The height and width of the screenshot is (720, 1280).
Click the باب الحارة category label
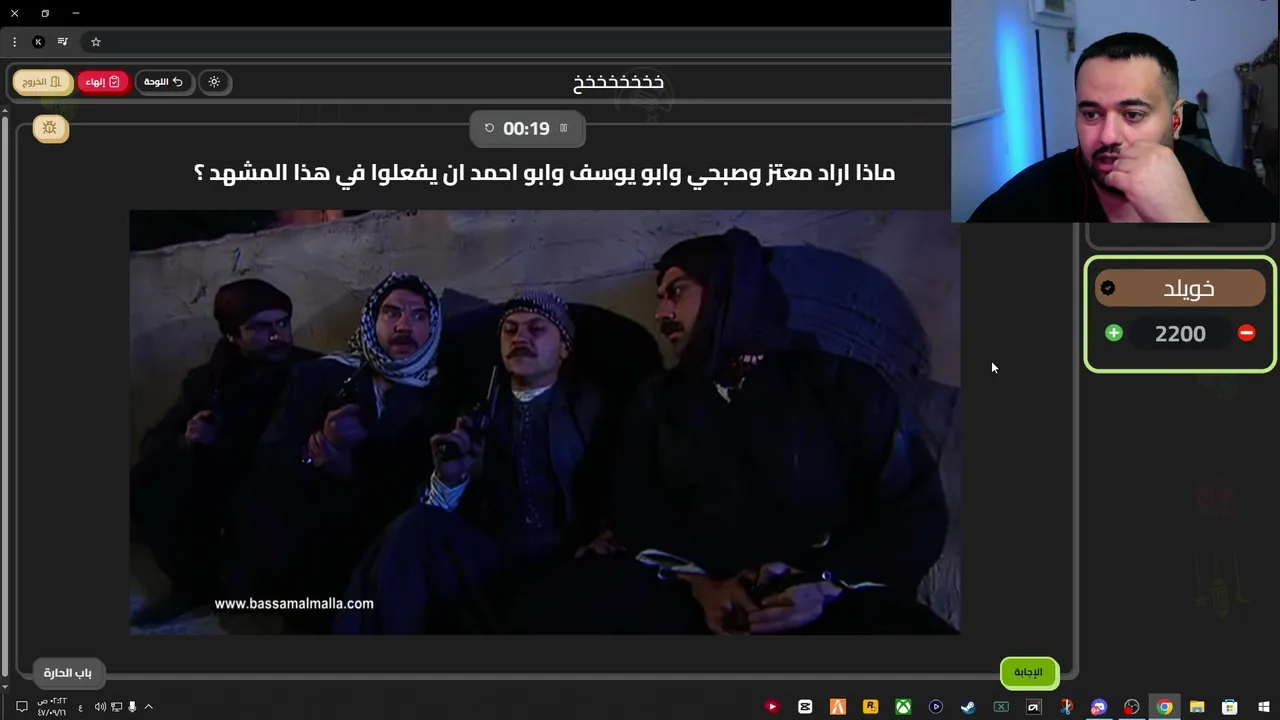(x=67, y=673)
